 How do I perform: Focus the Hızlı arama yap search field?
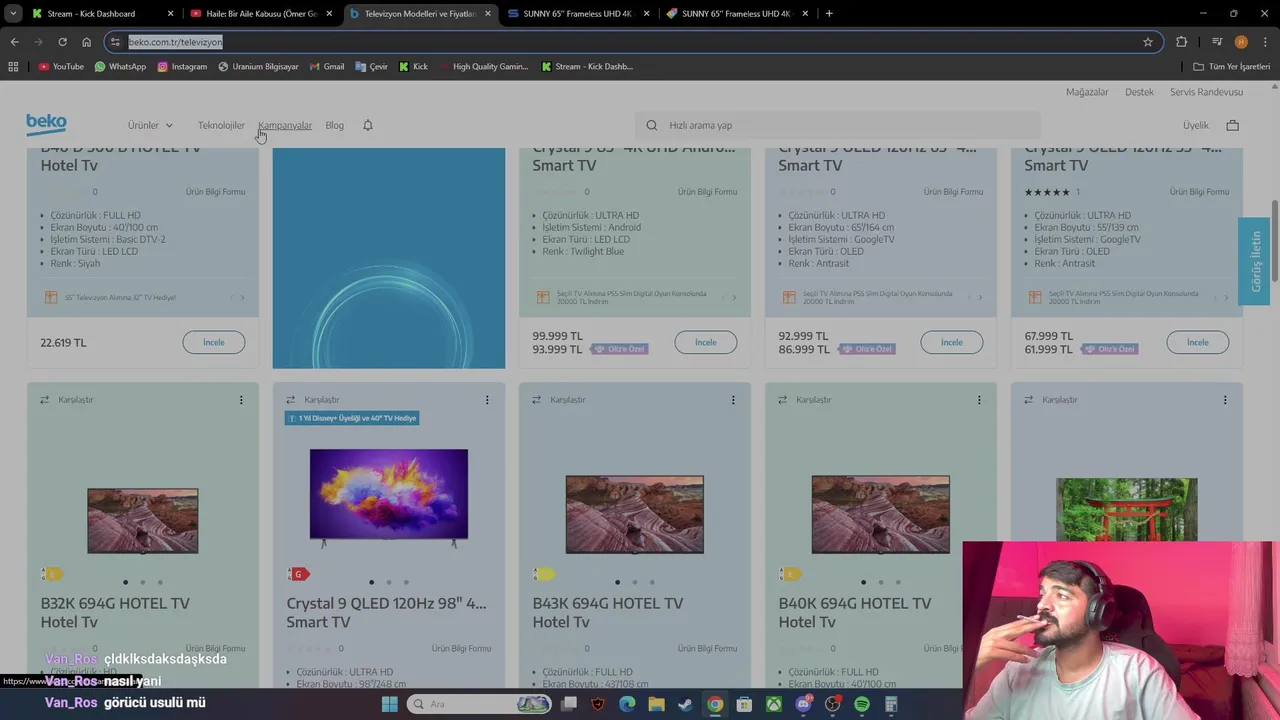click(838, 125)
